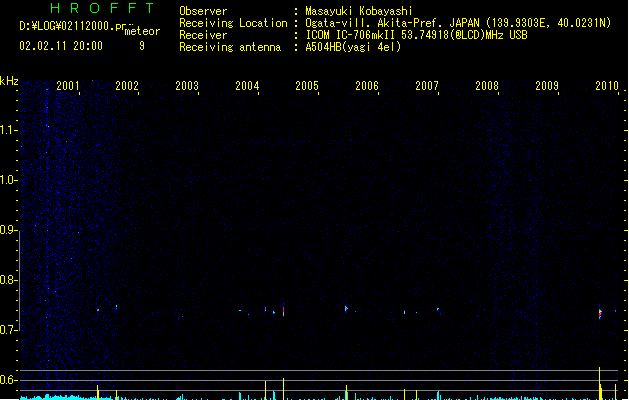Click the tall red echo between 2004 and 2005
Screen dimensions: 629x400
tap(284, 310)
